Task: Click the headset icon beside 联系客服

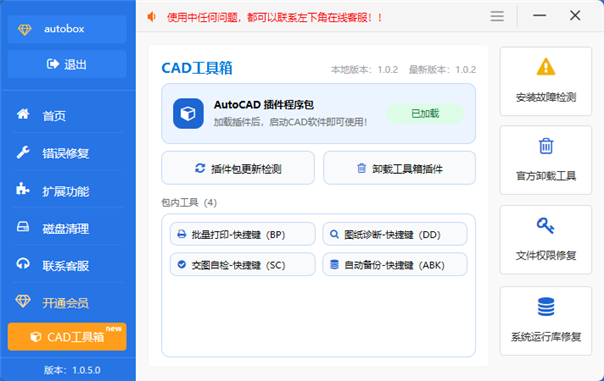Action: (x=23, y=264)
